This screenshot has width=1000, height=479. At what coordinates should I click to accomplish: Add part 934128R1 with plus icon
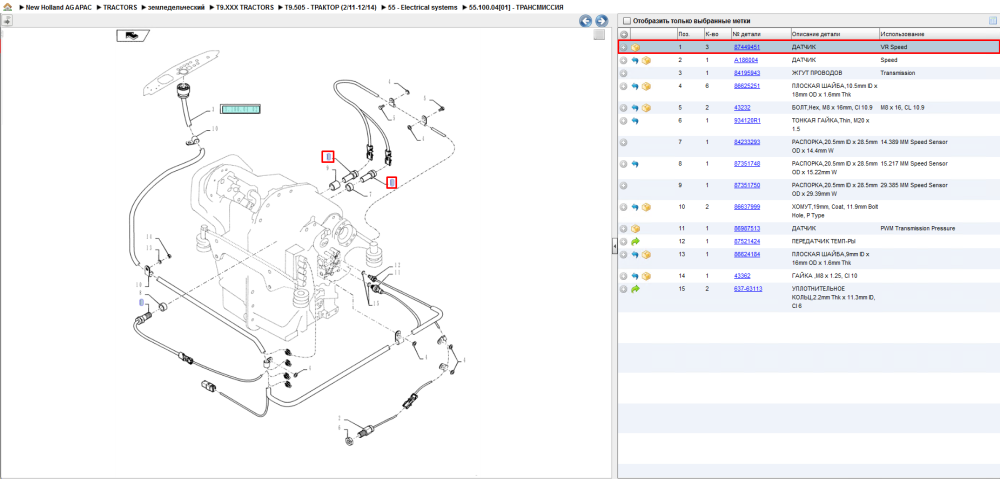pyautogui.click(x=624, y=120)
